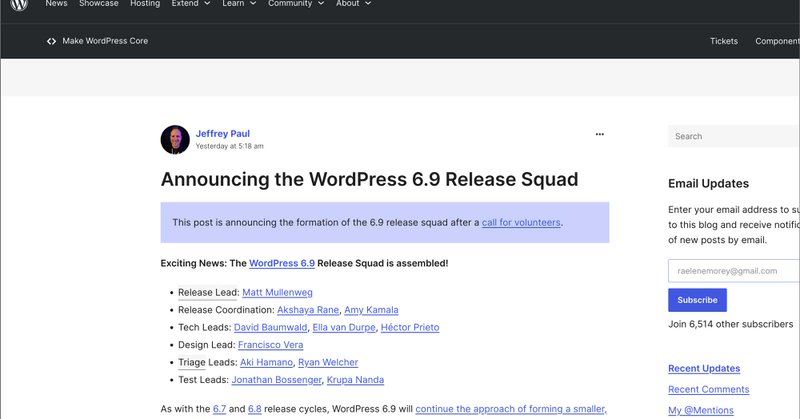800x419 pixels.
Task: Open Héctor Prieto's profile link
Action: [x=410, y=327]
